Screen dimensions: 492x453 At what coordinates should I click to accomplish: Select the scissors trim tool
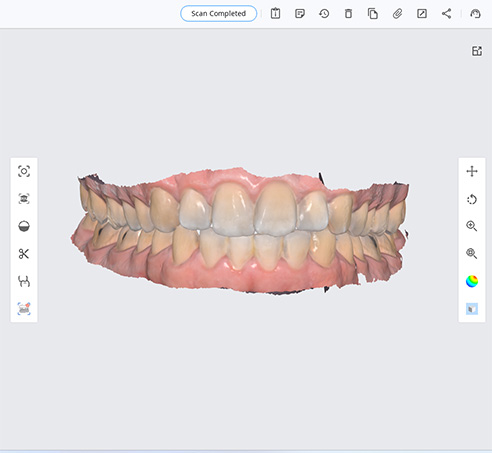pos(24,254)
